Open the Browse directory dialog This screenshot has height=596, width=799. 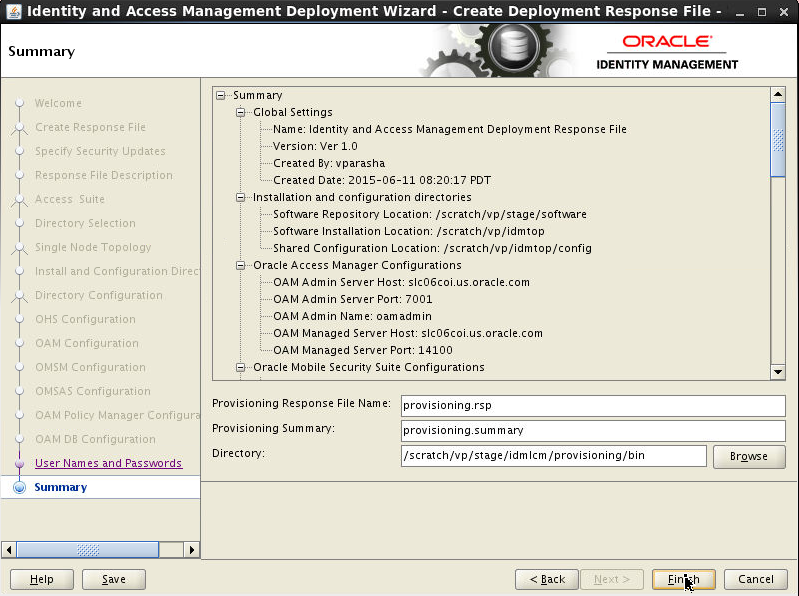coord(749,456)
